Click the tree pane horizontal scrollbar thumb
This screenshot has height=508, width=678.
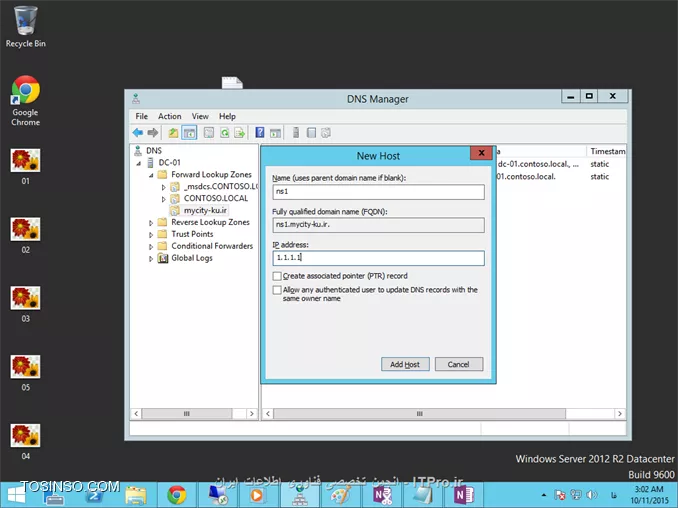(x=187, y=414)
